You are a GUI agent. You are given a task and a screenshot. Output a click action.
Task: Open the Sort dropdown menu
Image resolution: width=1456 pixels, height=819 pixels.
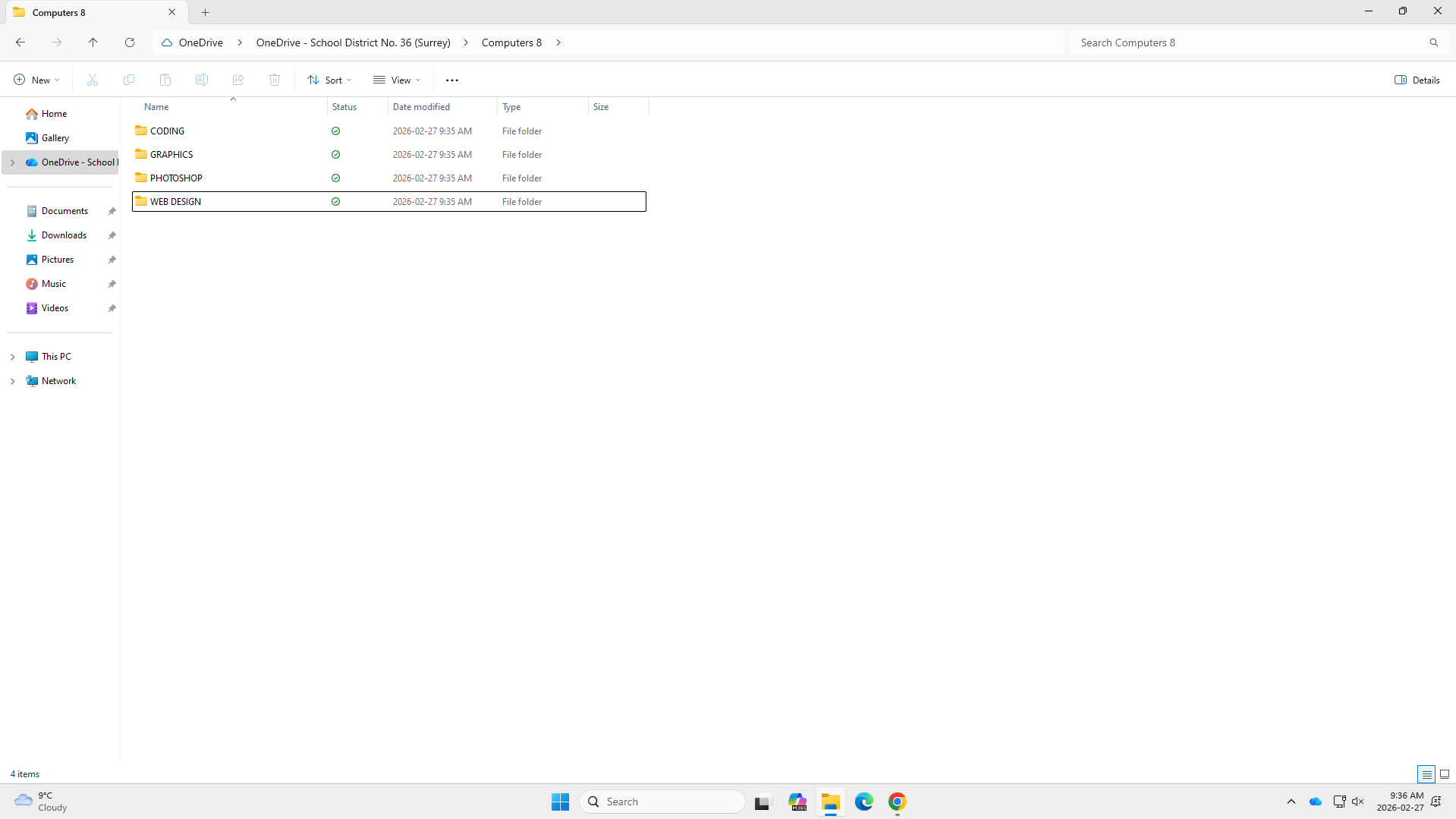(x=329, y=80)
